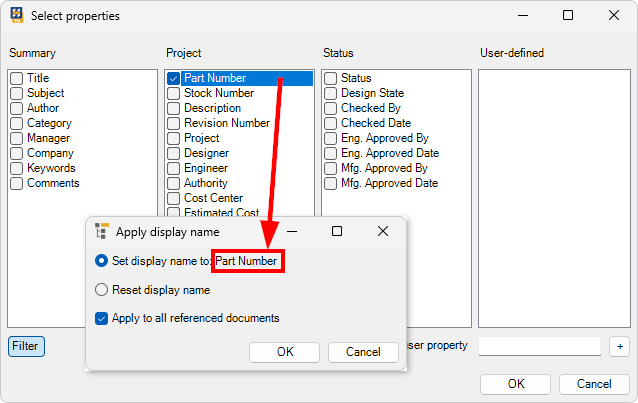The image size is (638, 403).
Task: Select the Revision Number list item
Action: [x=226, y=123]
